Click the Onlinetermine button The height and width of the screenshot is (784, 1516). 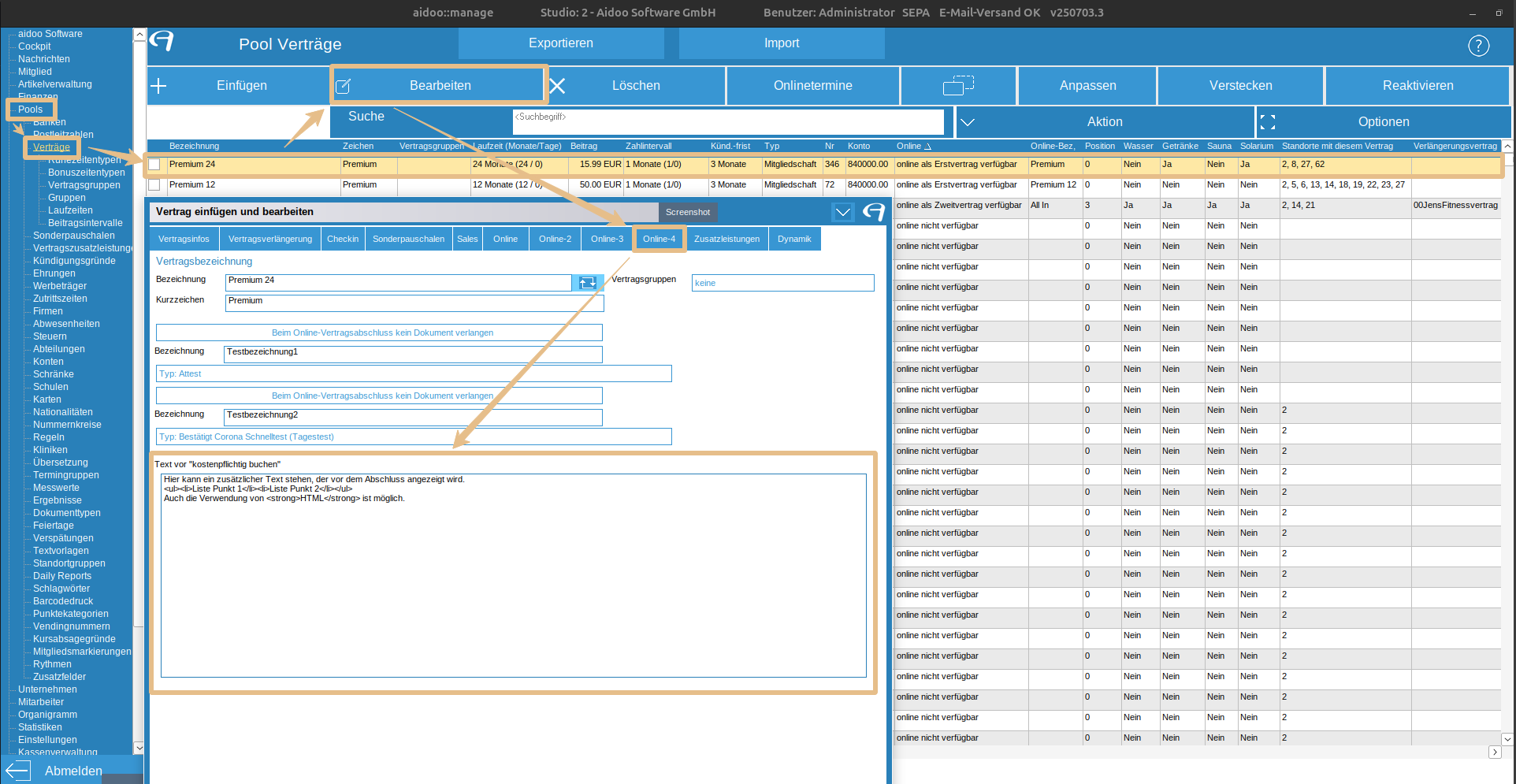click(812, 85)
